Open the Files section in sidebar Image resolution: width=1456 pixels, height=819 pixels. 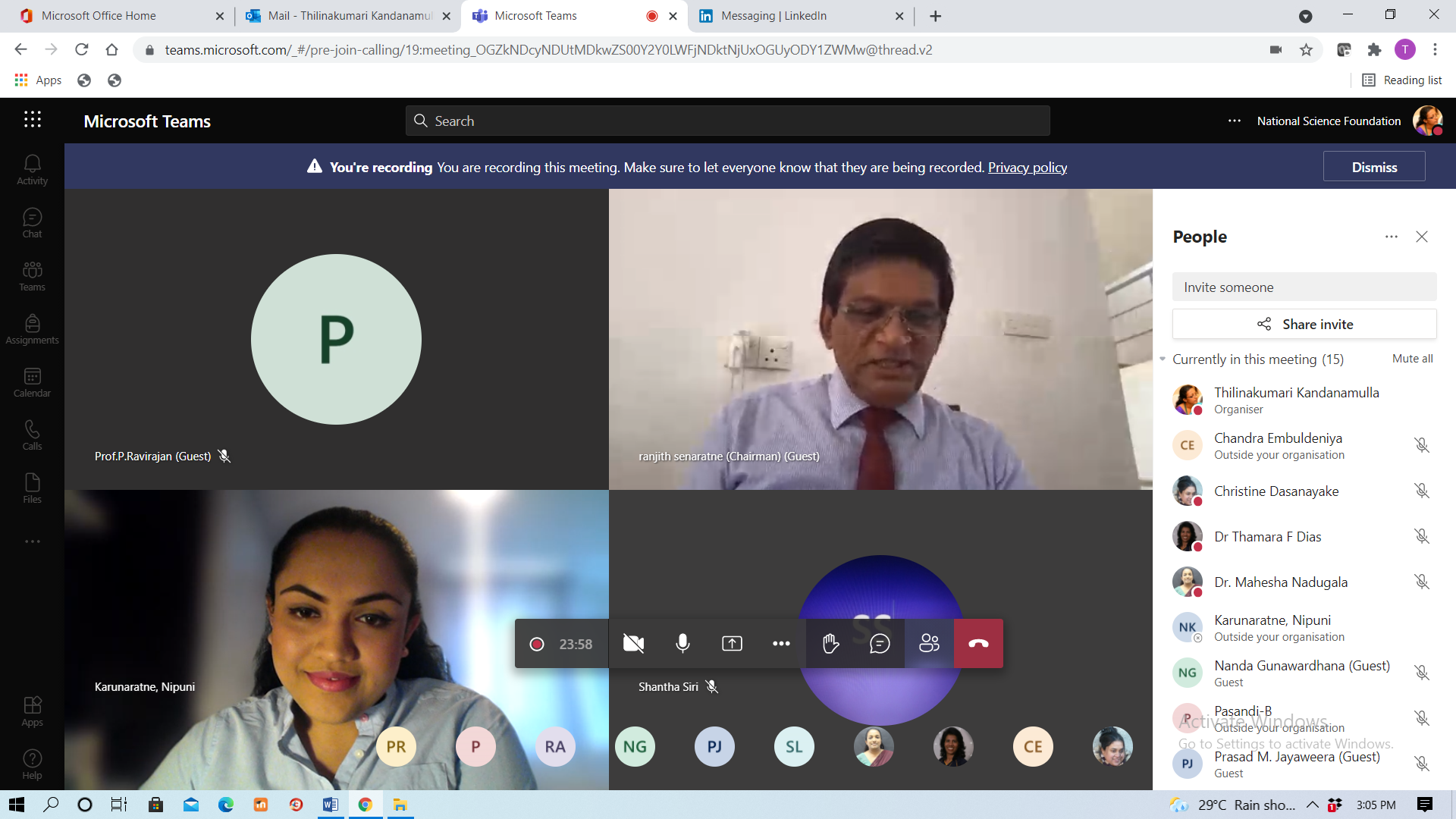[32, 488]
